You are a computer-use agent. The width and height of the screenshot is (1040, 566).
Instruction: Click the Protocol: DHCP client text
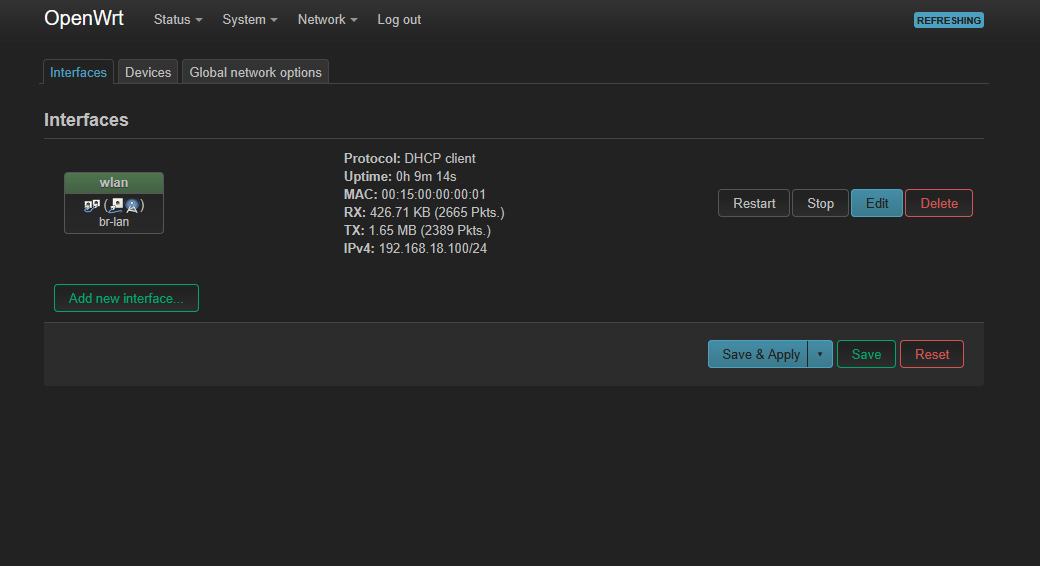tap(409, 159)
